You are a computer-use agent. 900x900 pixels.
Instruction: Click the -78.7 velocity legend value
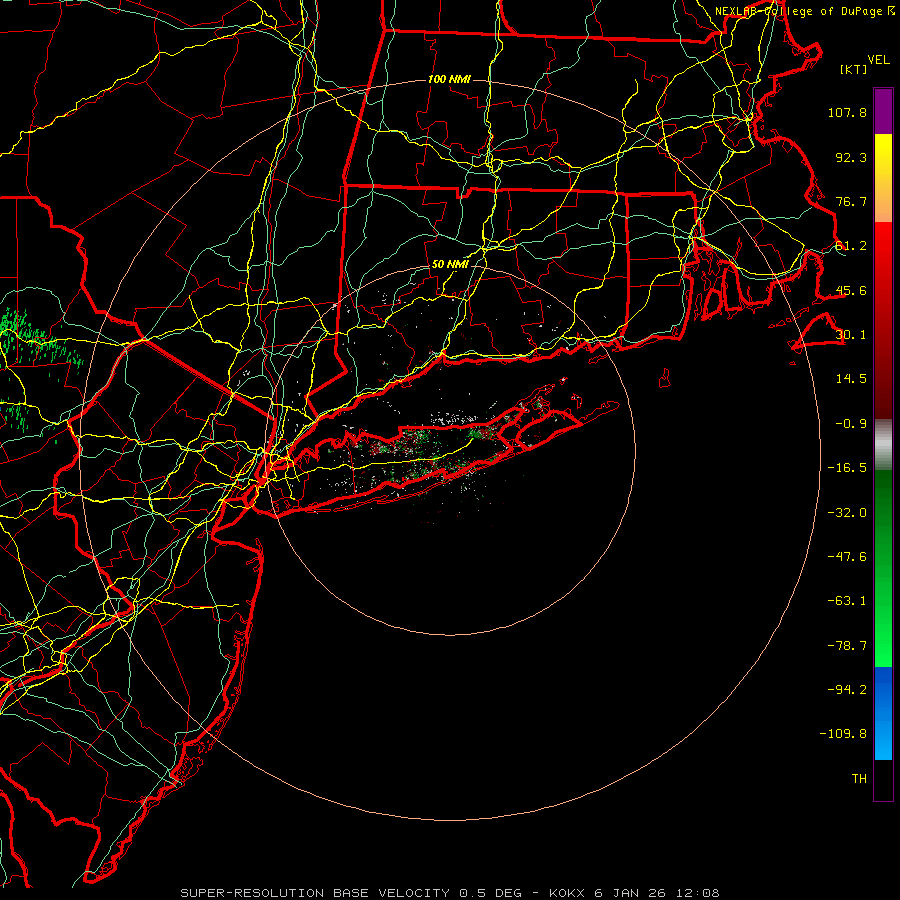pos(847,646)
